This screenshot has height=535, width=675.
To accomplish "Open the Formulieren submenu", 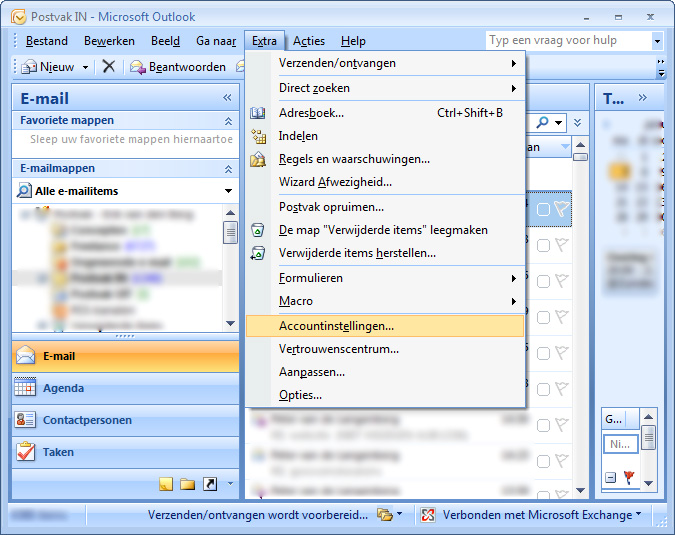I will pos(385,278).
